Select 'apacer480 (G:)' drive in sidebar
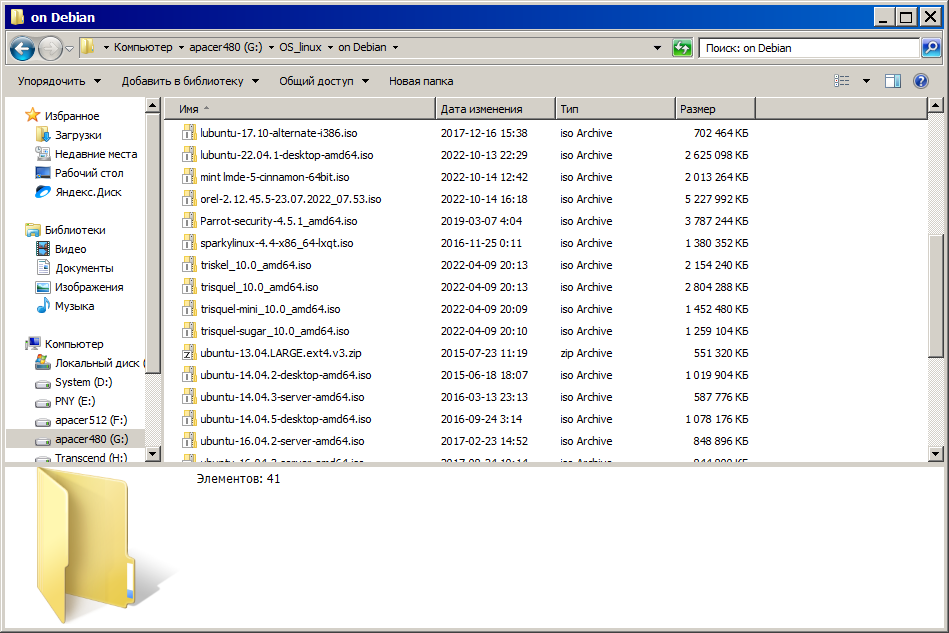Screen dimensions: 949x633 91,439
